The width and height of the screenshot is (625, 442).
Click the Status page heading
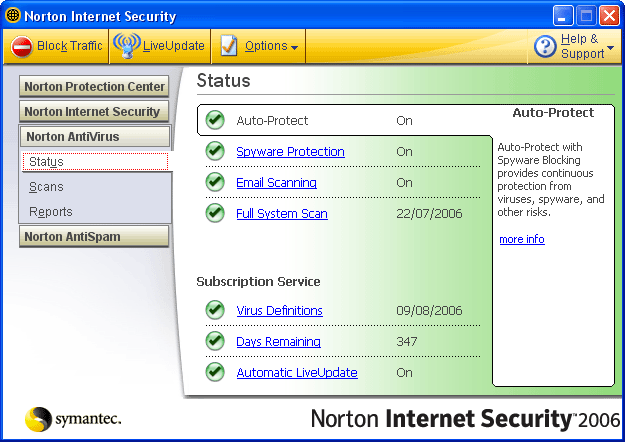pyautogui.click(x=223, y=81)
